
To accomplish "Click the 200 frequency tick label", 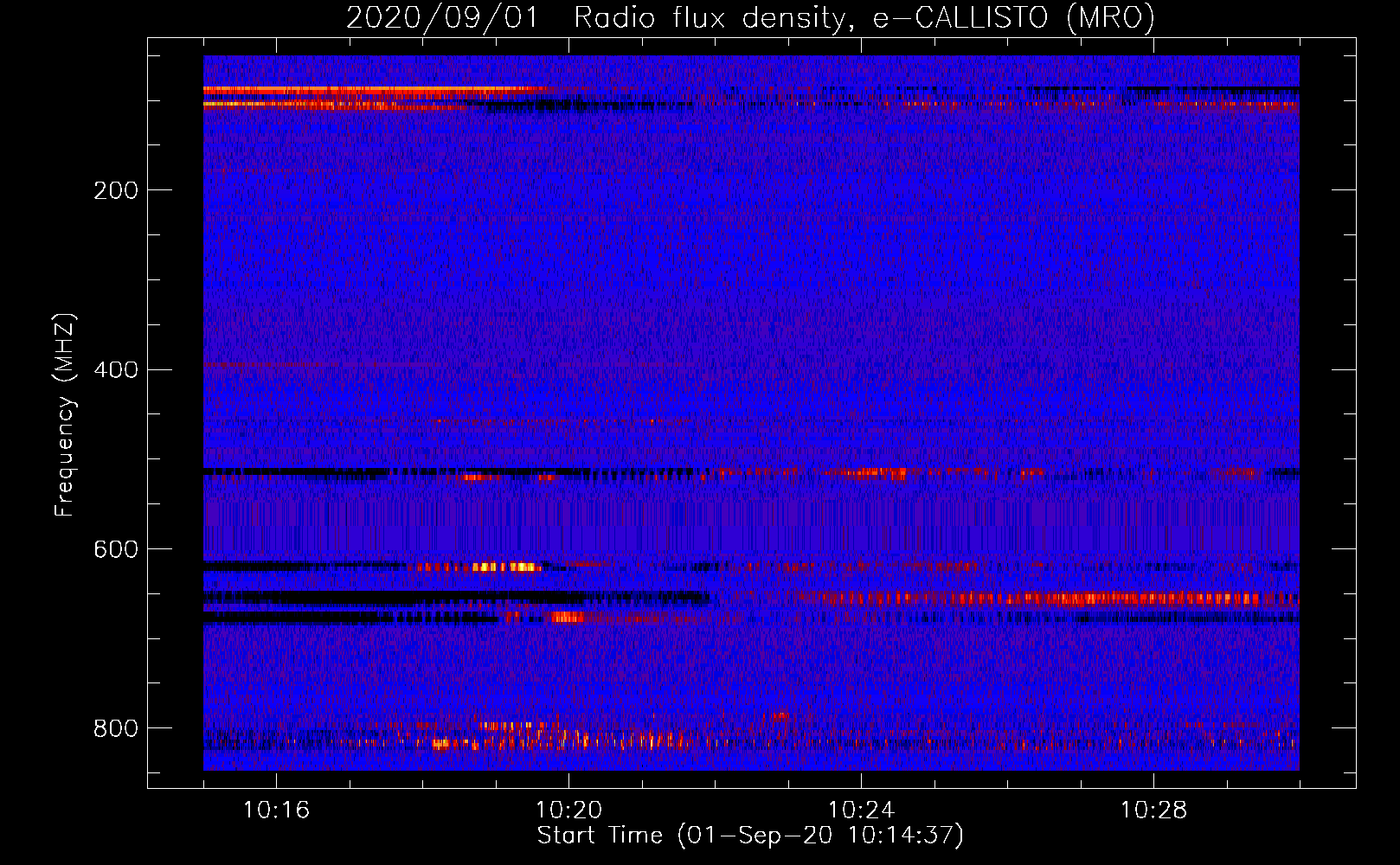I will tap(116, 190).
